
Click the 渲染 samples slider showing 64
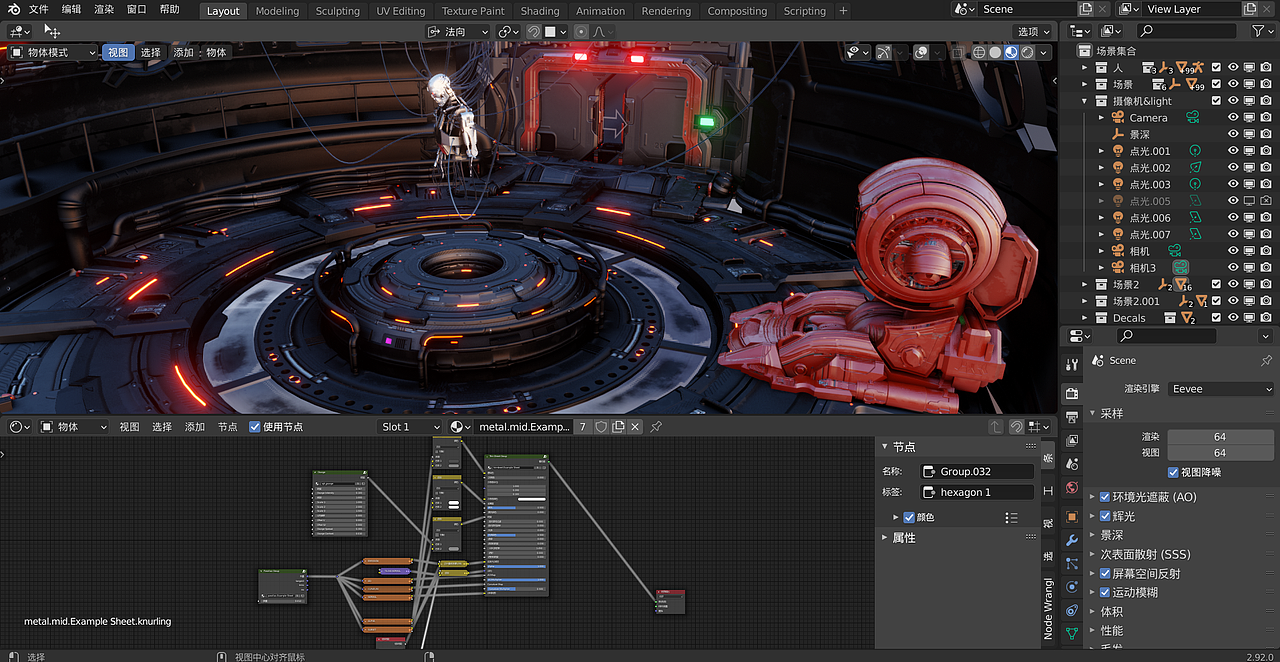(1220, 435)
